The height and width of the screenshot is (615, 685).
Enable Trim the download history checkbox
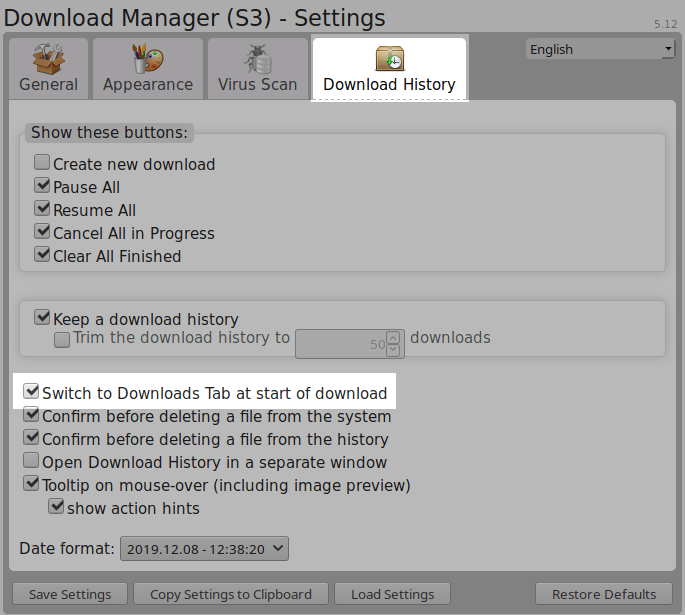click(x=62, y=340)
